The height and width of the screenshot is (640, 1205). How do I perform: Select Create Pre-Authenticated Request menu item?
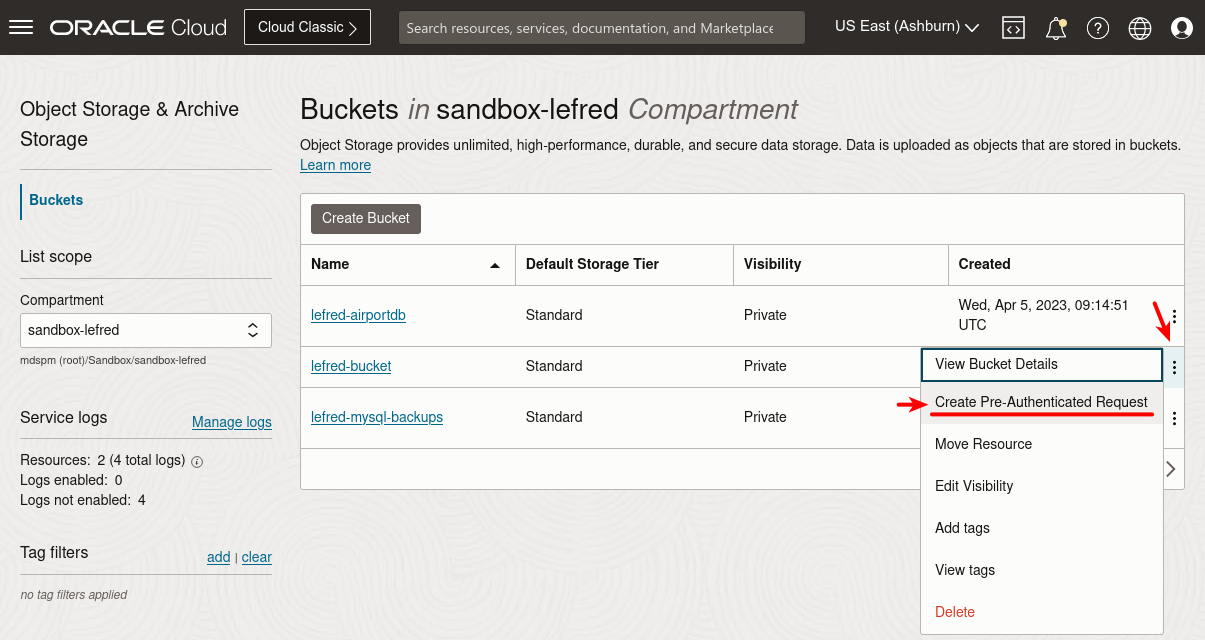click(1041, 402)
